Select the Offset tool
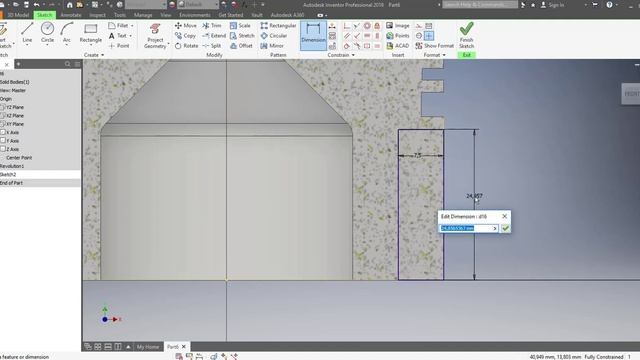Viewport: 640px width, 360px height. pos(241,46)
